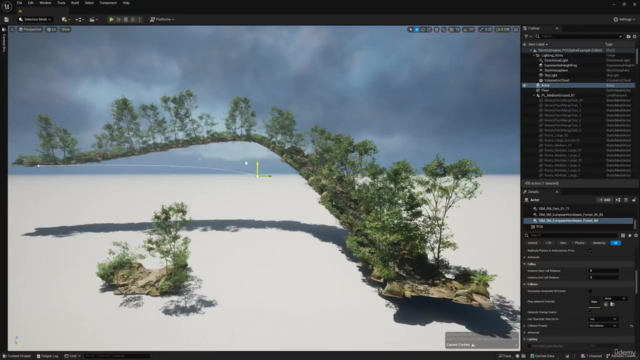The image size is (640, 360).
Task: Focus the Outliner search field
Action: click(580, 36)
